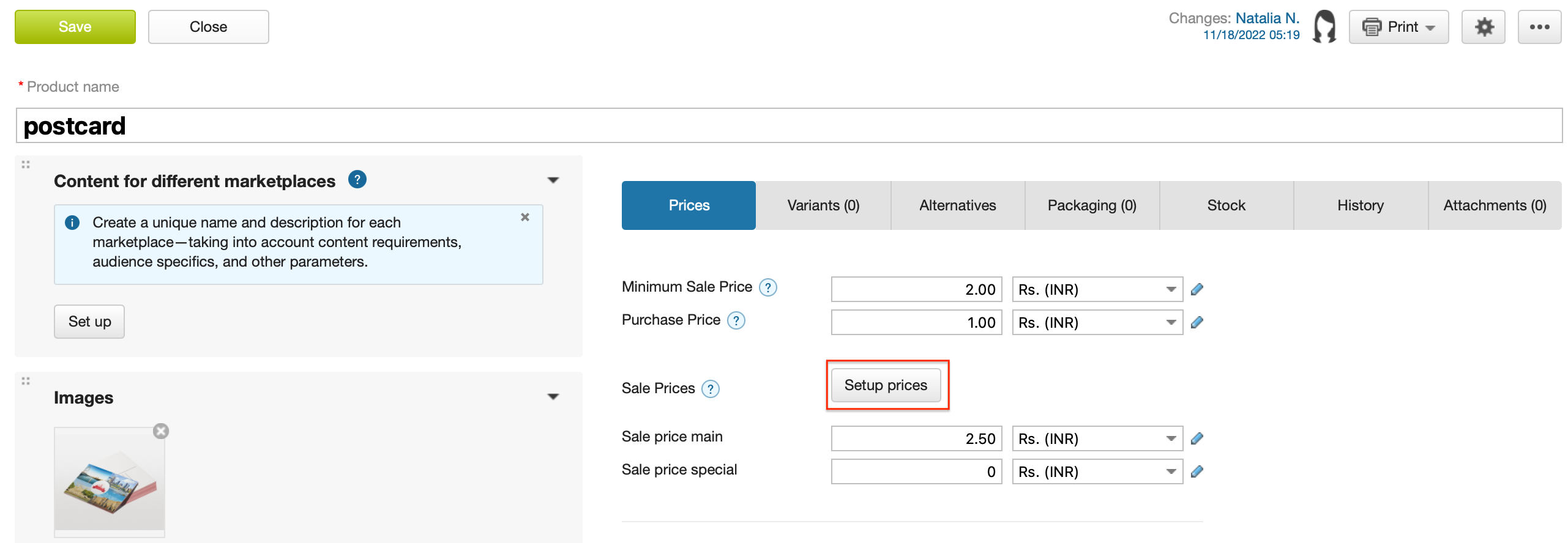1568x543 pixels.
Task: Click the Sale price special value field
Action: tap(916, 471)
